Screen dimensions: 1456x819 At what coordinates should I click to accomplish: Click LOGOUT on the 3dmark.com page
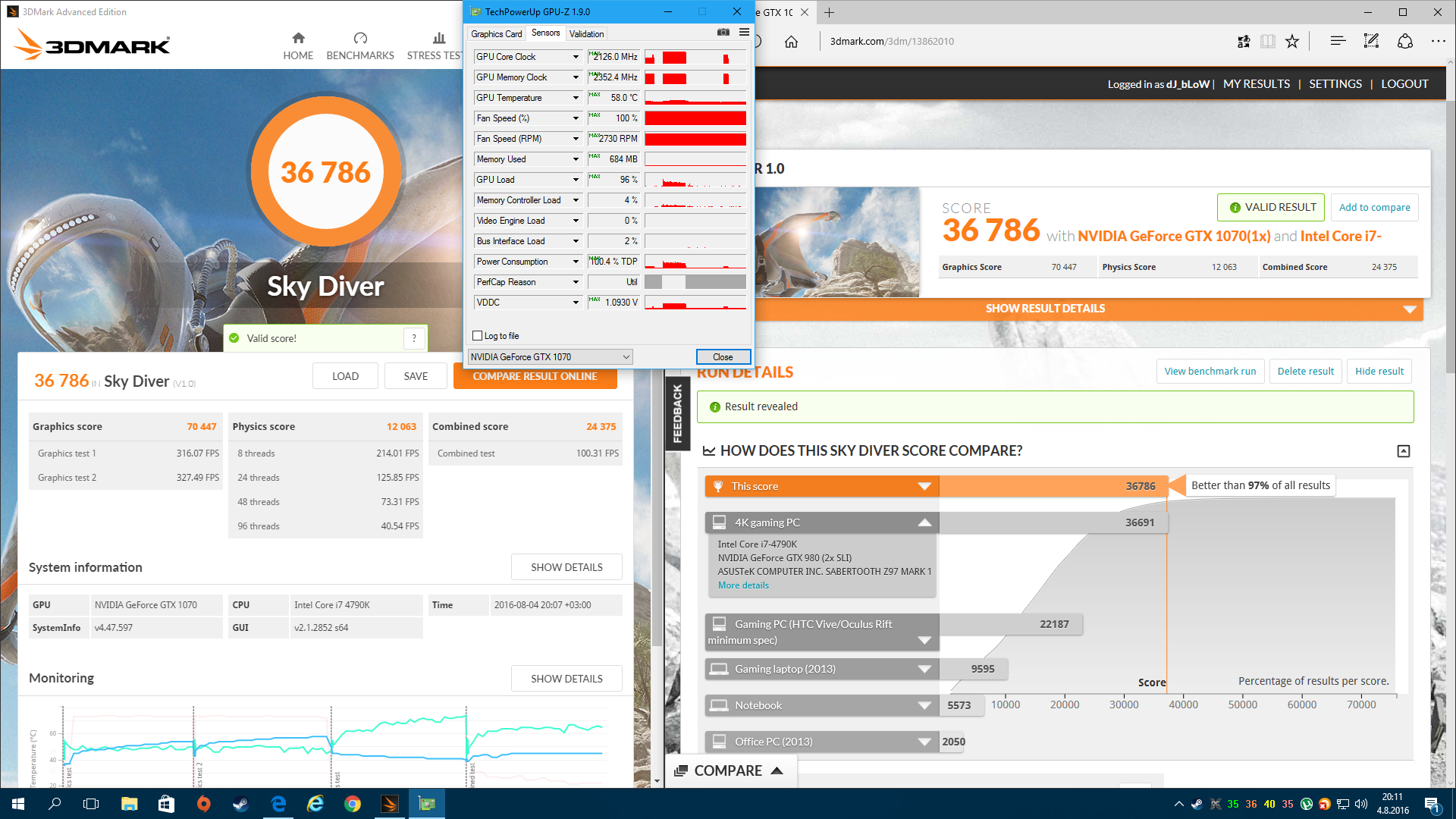click(1404, 84)
